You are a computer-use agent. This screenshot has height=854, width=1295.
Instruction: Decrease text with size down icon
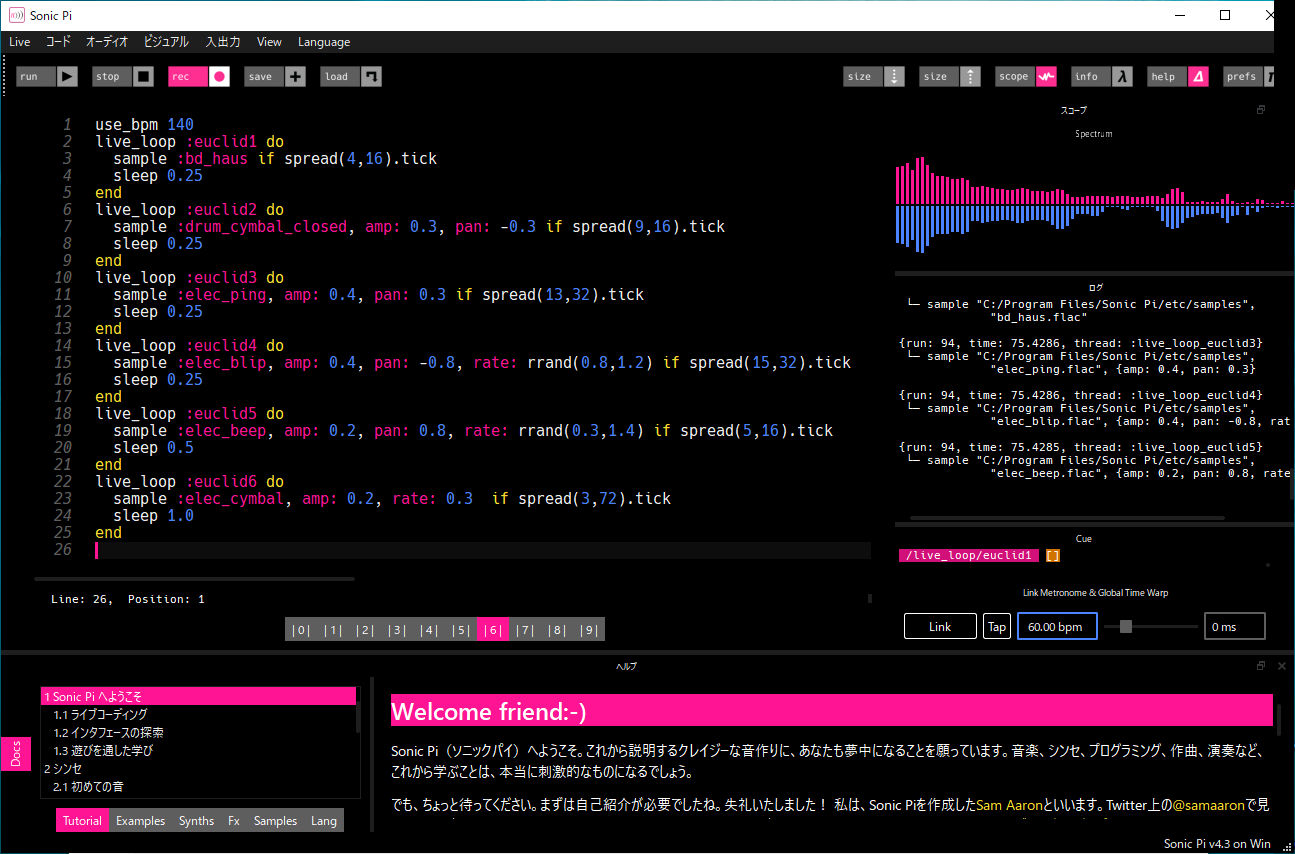[894, 77]
